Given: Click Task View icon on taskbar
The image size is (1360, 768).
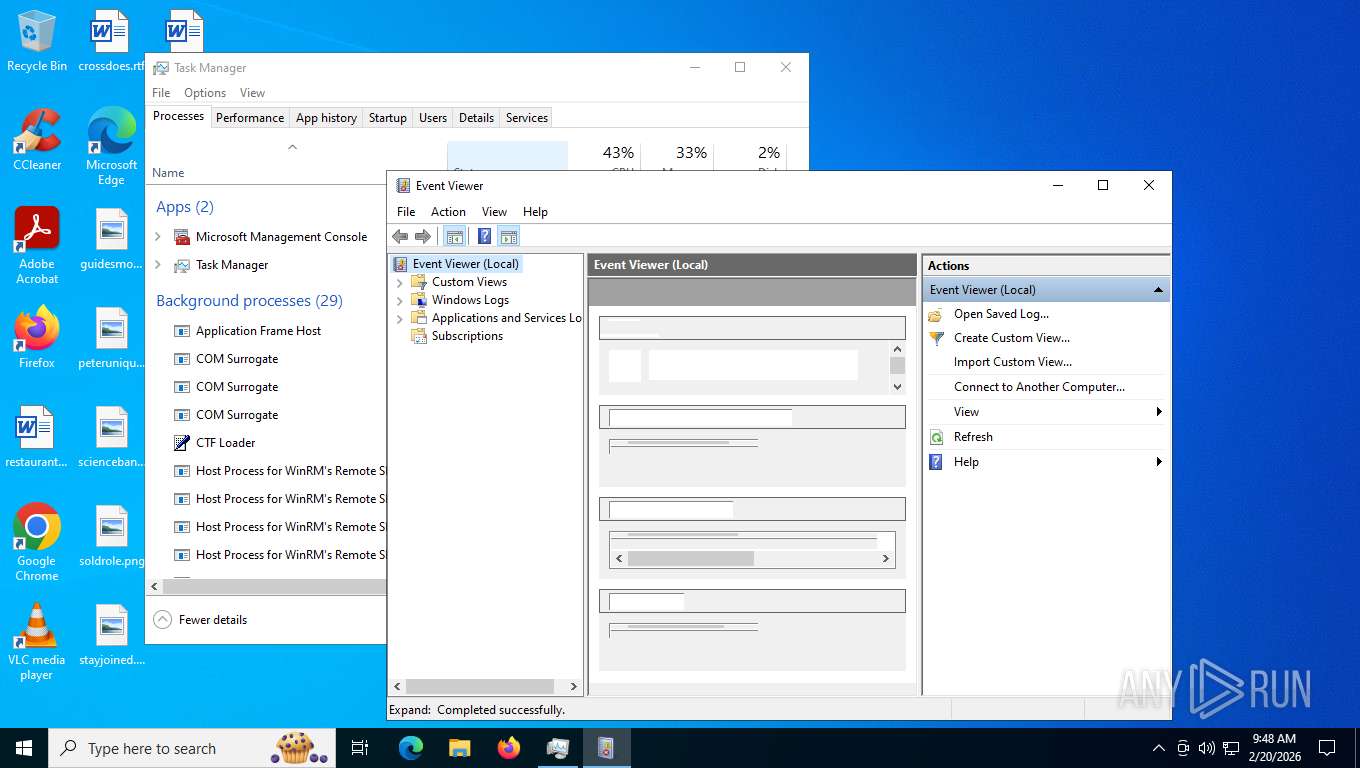Looking at the screenshot, I should [360, 748].
